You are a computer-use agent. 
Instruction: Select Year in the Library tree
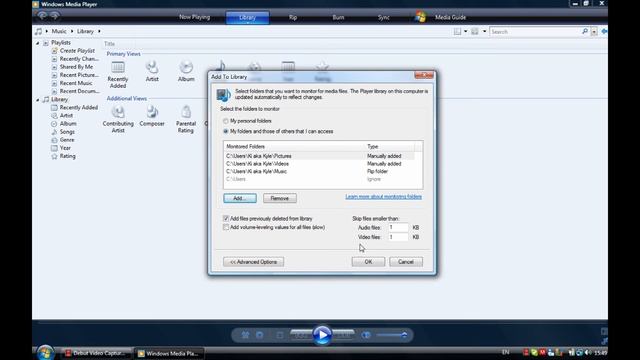[x=65, y=148]
